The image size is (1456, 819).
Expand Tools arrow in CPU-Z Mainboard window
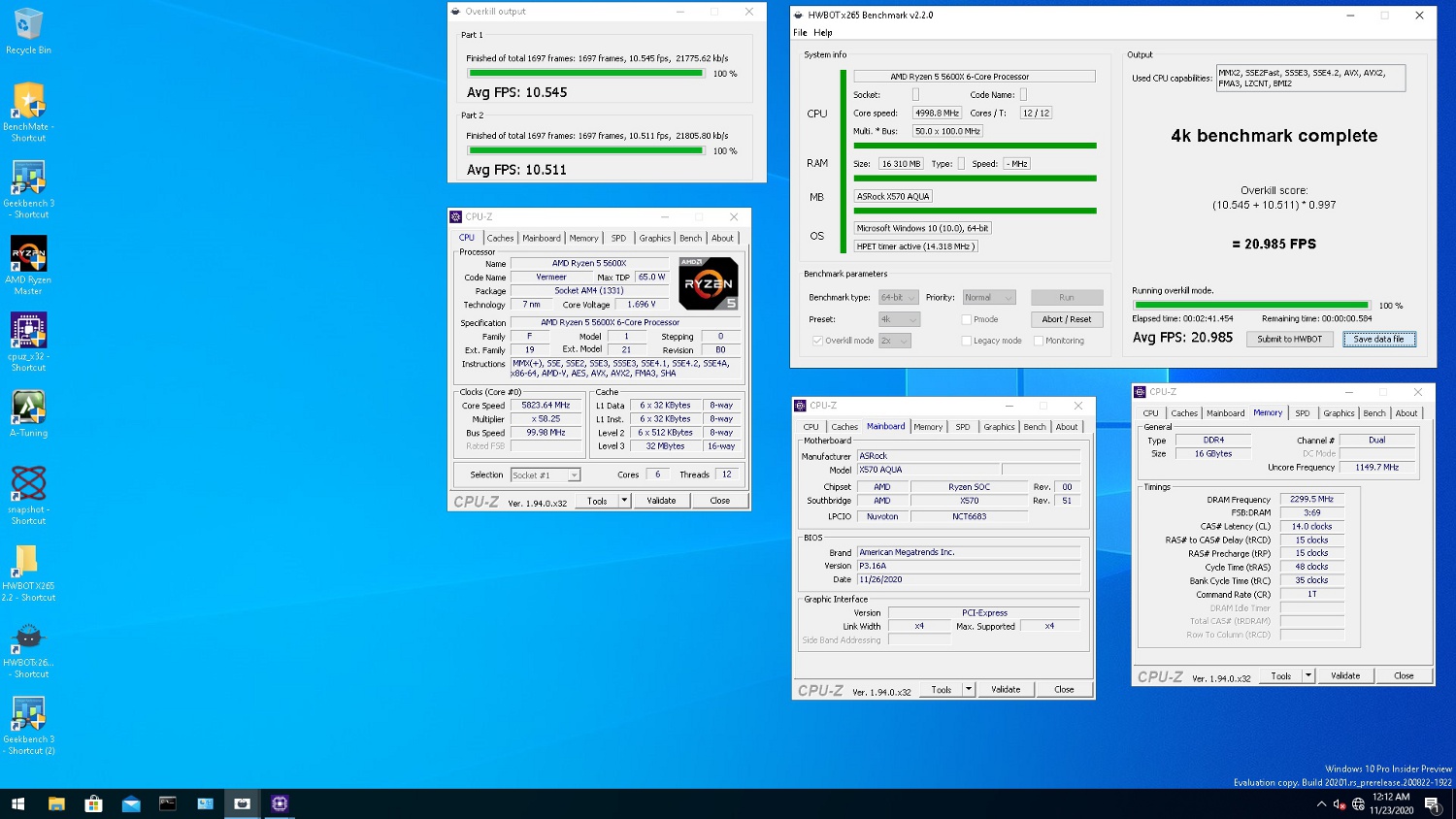click(968, 690)
